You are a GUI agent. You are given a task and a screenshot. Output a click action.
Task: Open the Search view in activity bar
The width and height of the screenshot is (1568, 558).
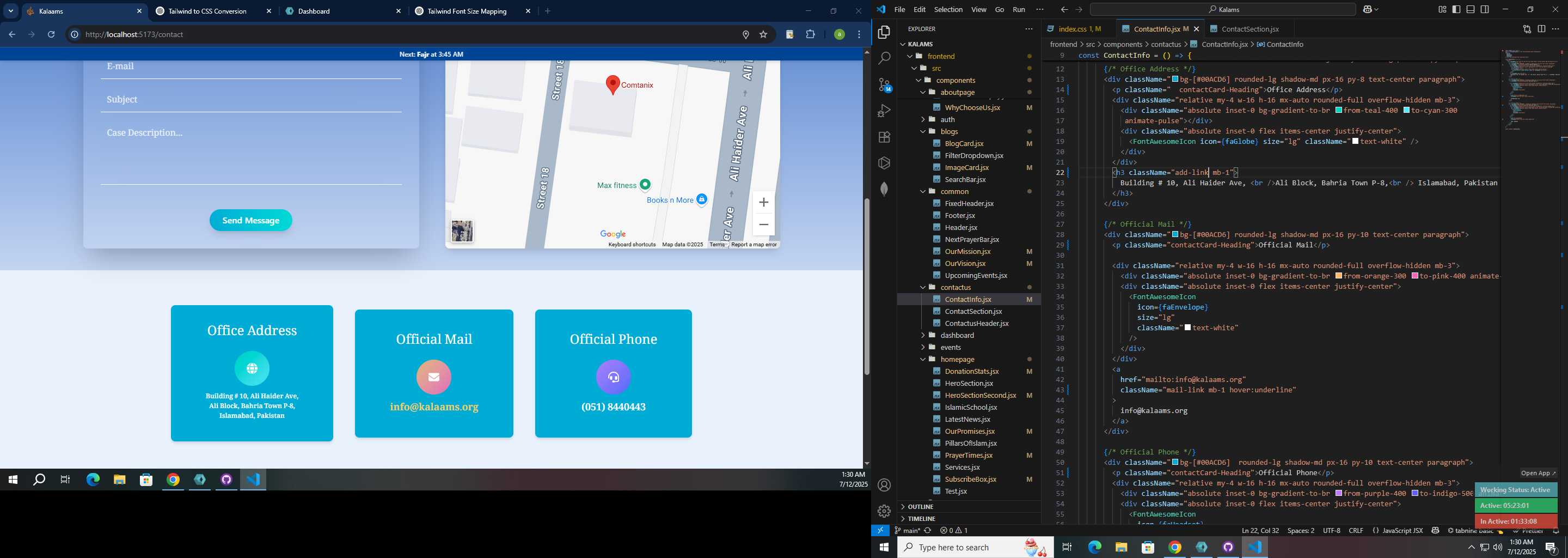point(884,58)
